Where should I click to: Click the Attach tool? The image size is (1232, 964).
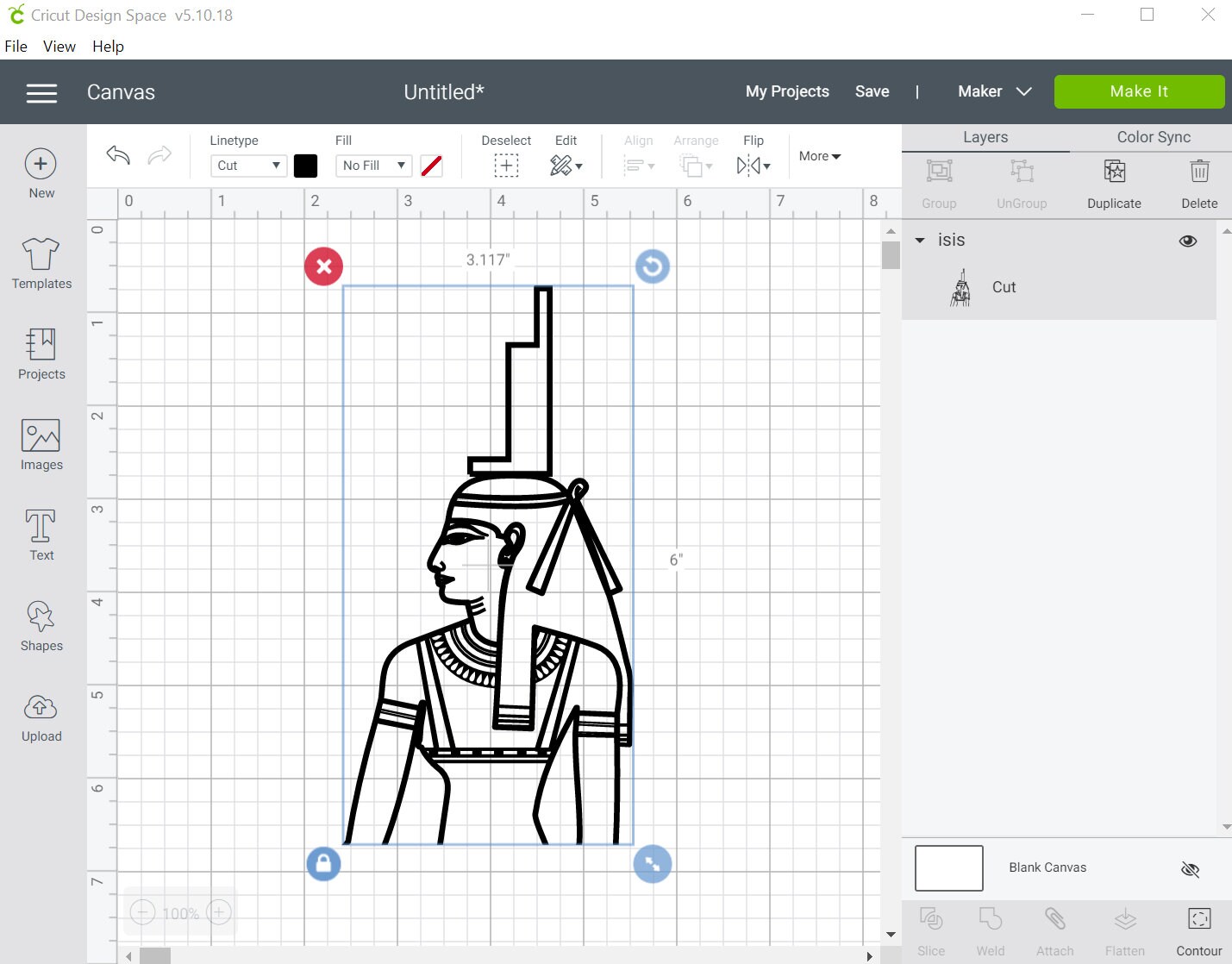click(1054, 930)
